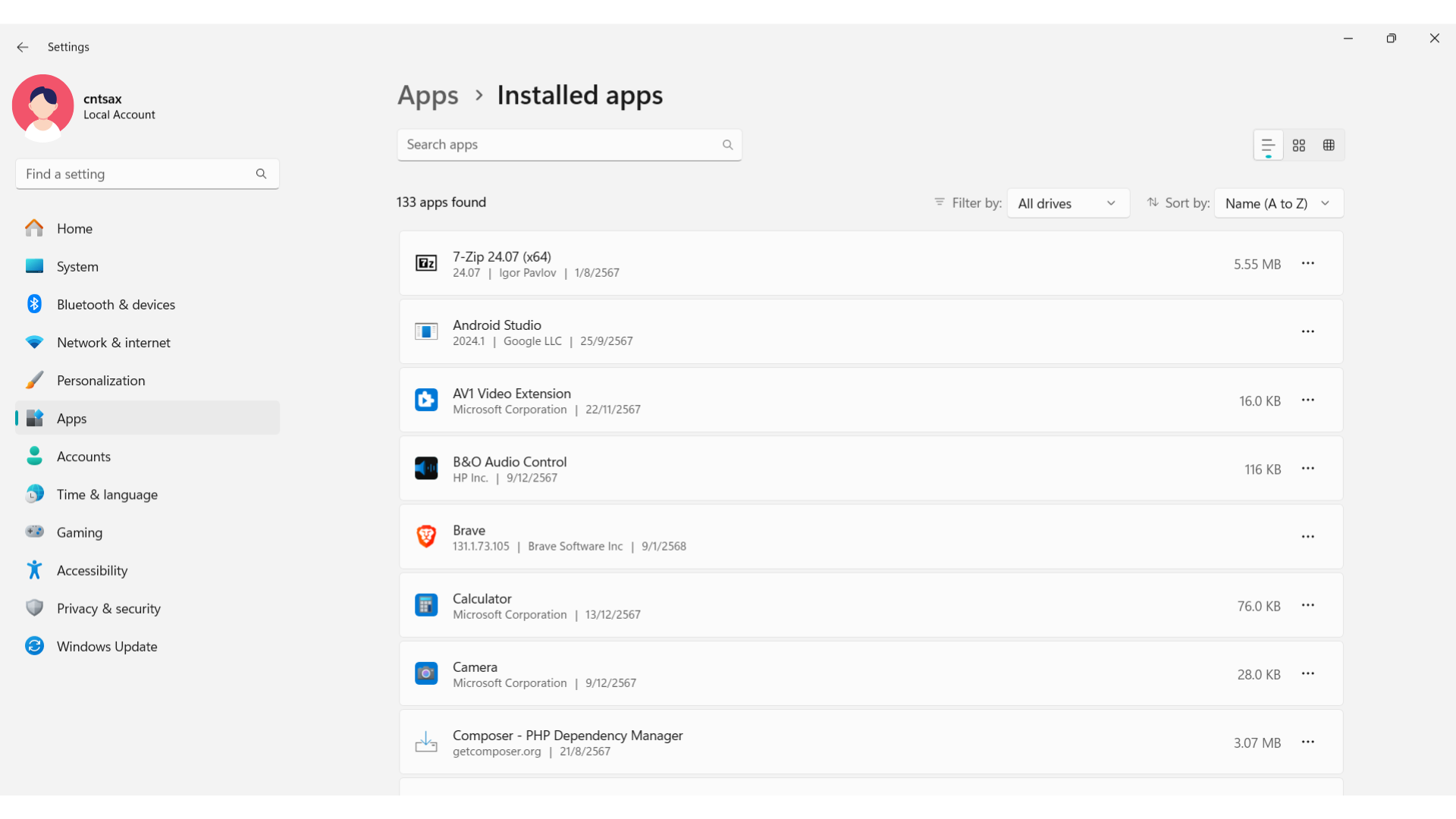Image resolution: width=1456 pixels, height=819 pixels.
Task: Click the Filter by lines icon
Action: click(x=940, y=202)
